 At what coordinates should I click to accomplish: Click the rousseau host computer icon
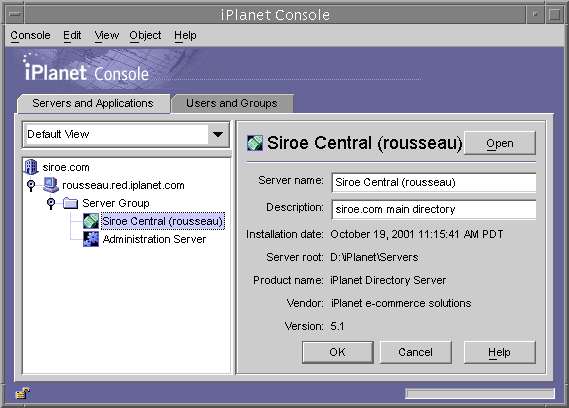51,185
